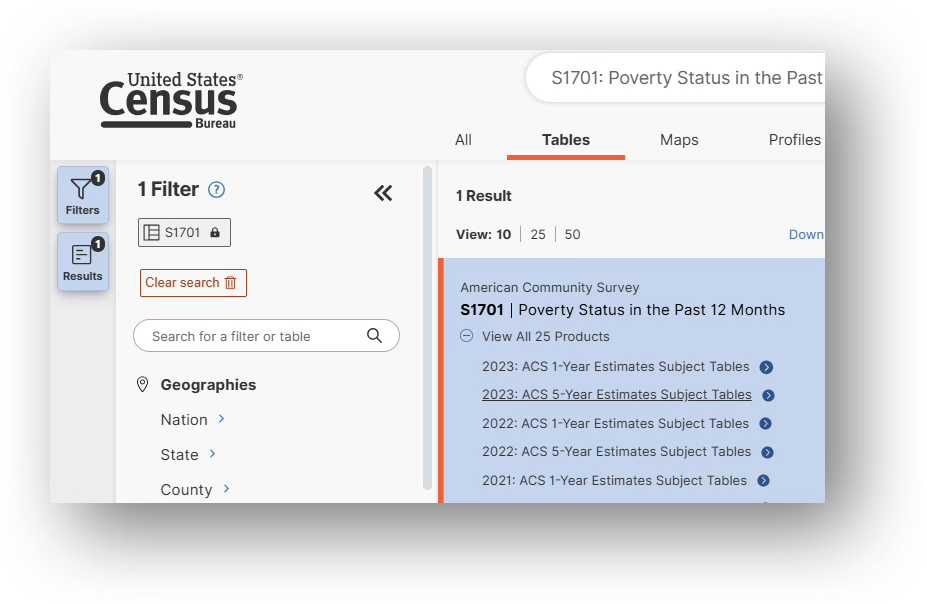This screenshot has width=927, height=605.
Task: Open 2023 ACS 1-Year Estimates Subject Tables
Action: (x=615, y=367)
